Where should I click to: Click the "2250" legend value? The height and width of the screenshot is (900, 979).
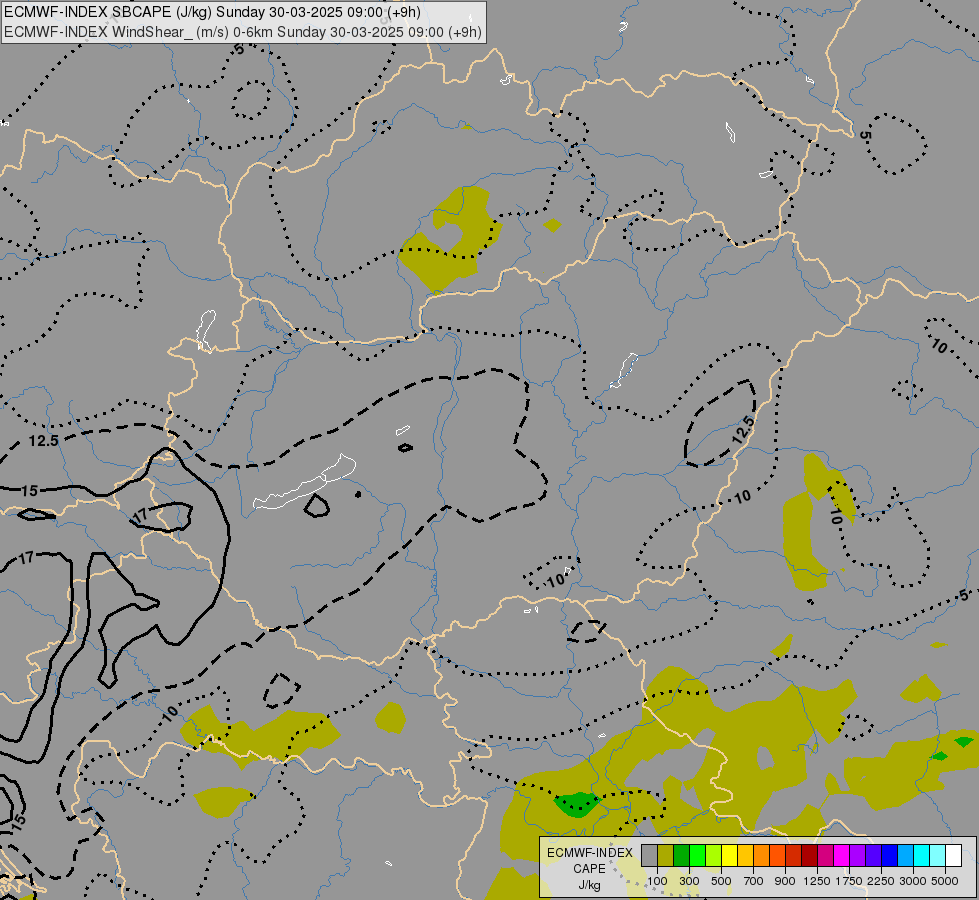click(x=881, y=881)
